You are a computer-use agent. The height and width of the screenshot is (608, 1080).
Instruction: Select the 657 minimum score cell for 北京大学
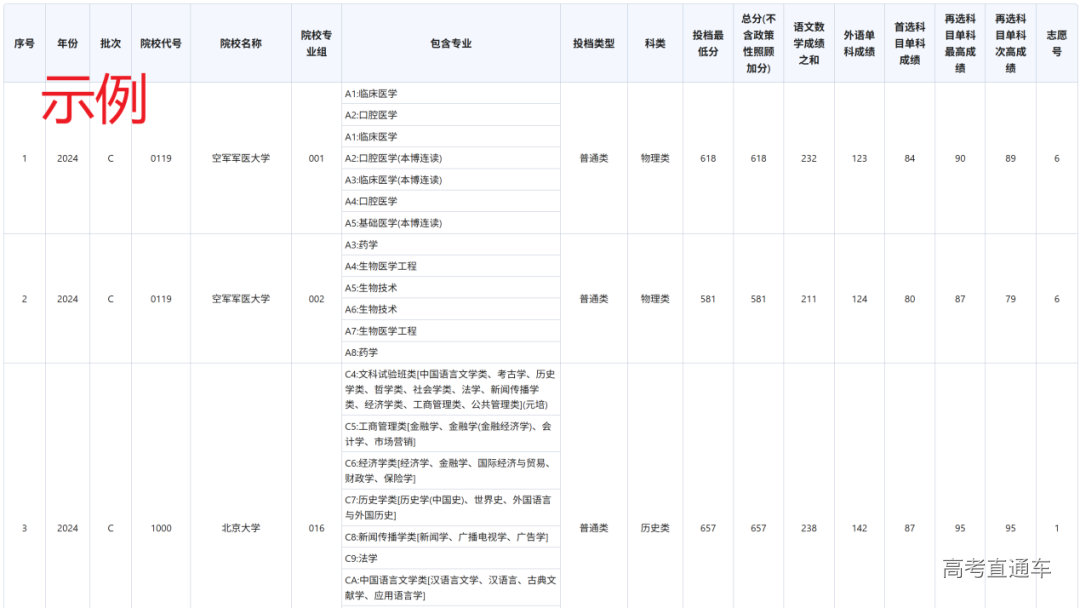tap(708, 528)
